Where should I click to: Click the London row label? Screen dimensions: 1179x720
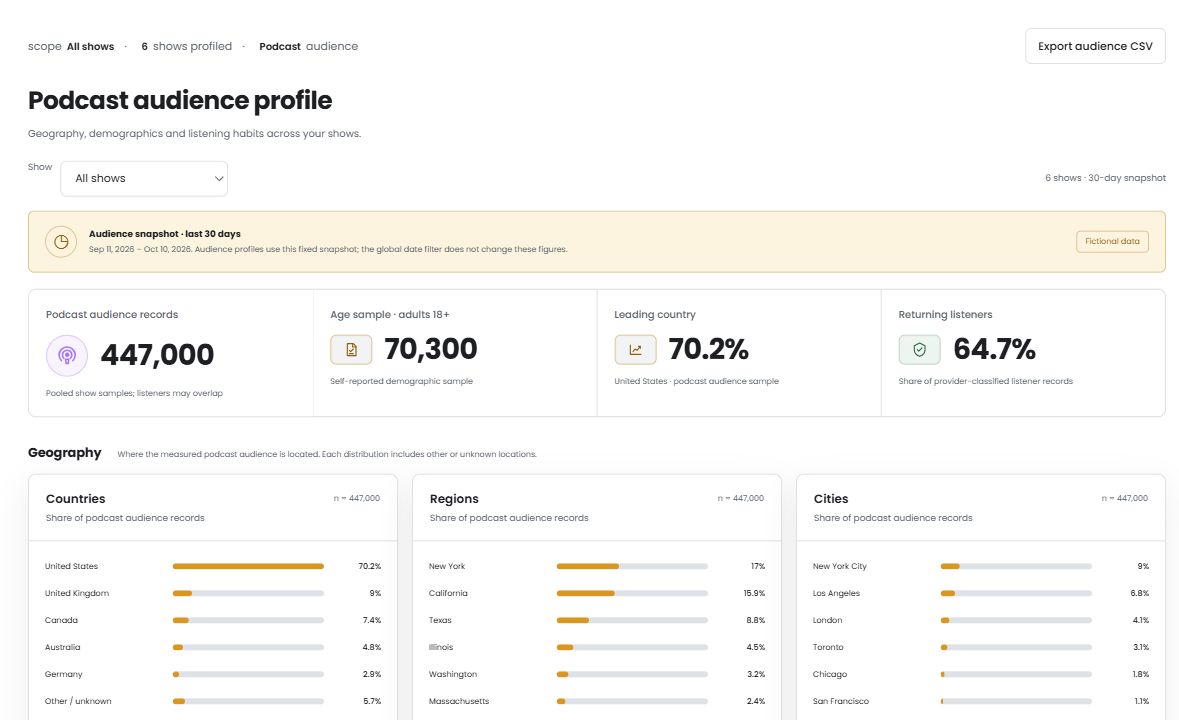pyautogui.click(x=827, y=620)
